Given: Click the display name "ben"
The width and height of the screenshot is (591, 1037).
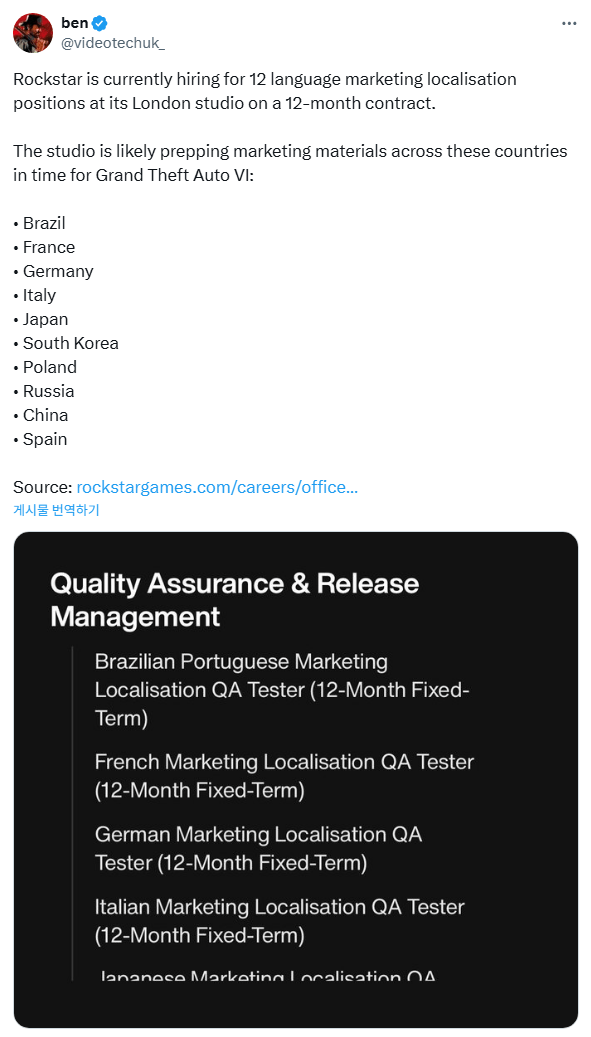Looking at the screenshot, I should coord(75,23).
